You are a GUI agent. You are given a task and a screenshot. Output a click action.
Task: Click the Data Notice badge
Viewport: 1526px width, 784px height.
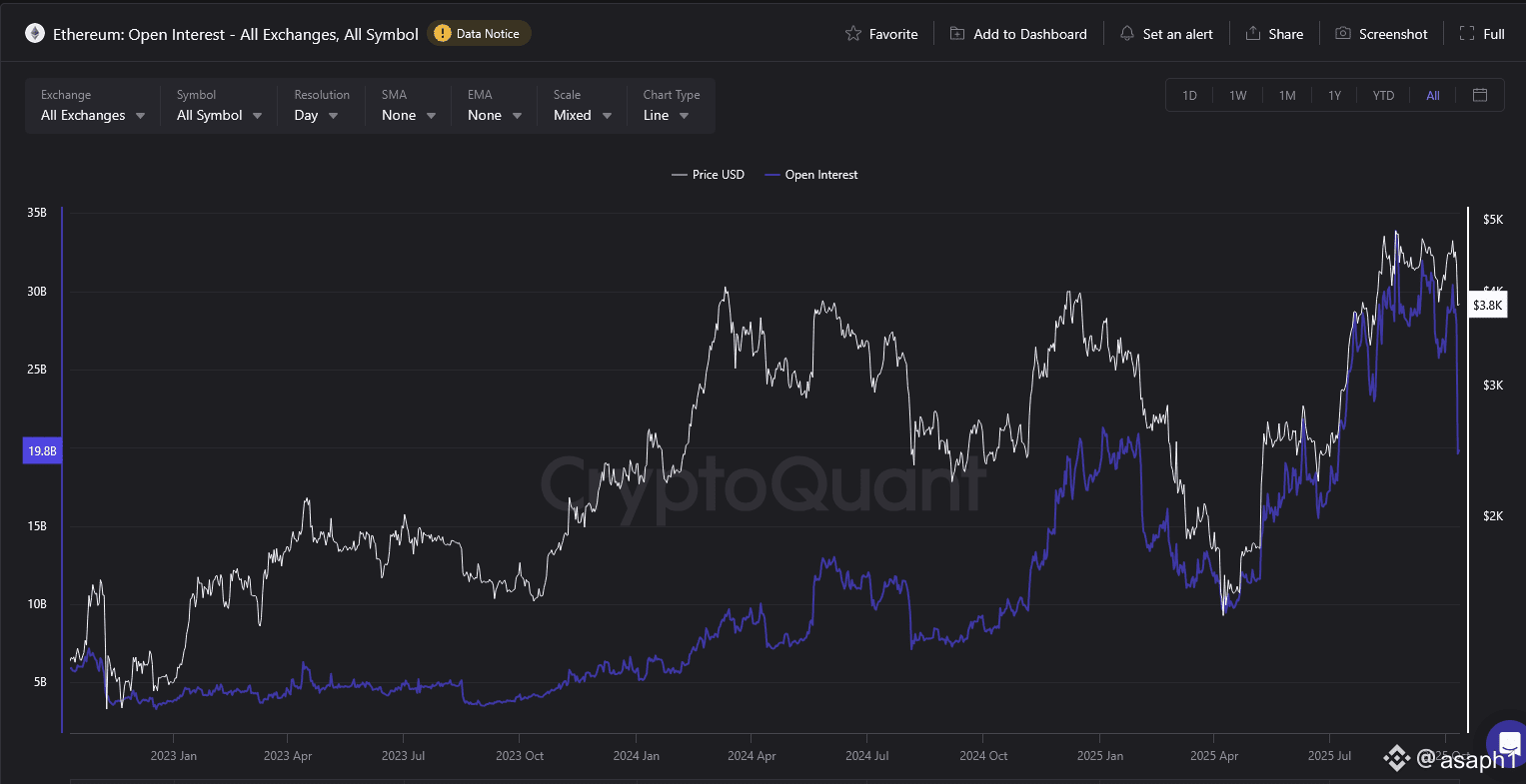[x=479, y=34]
